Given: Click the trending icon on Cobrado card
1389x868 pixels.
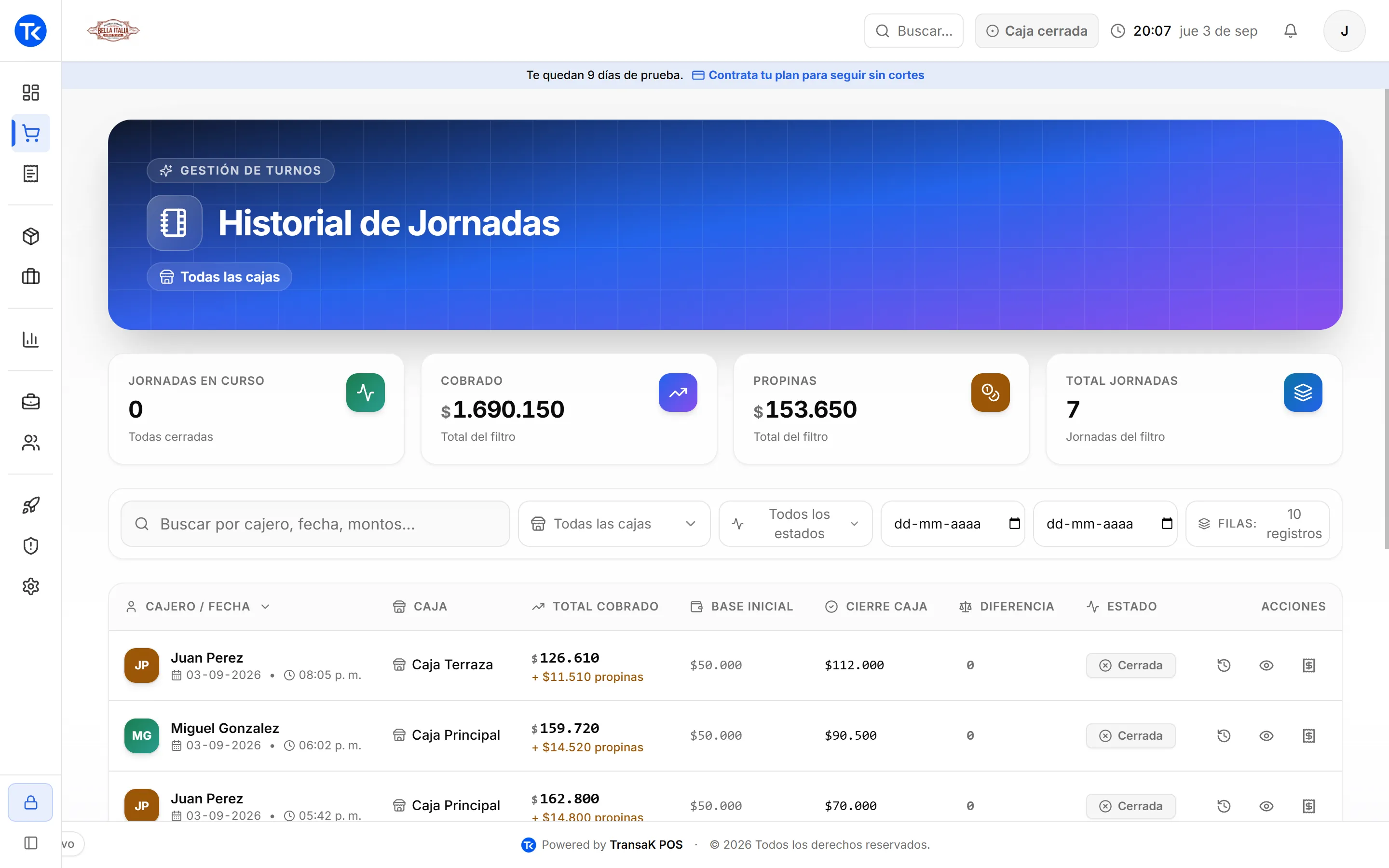Looking at the screenshot, I should pyautogui.click(x=678, y=393).
